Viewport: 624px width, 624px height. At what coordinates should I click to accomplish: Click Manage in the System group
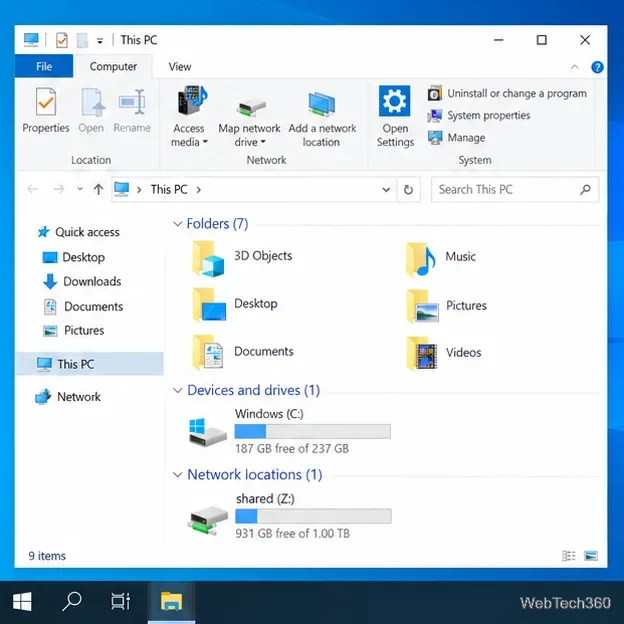pos(456,138)
